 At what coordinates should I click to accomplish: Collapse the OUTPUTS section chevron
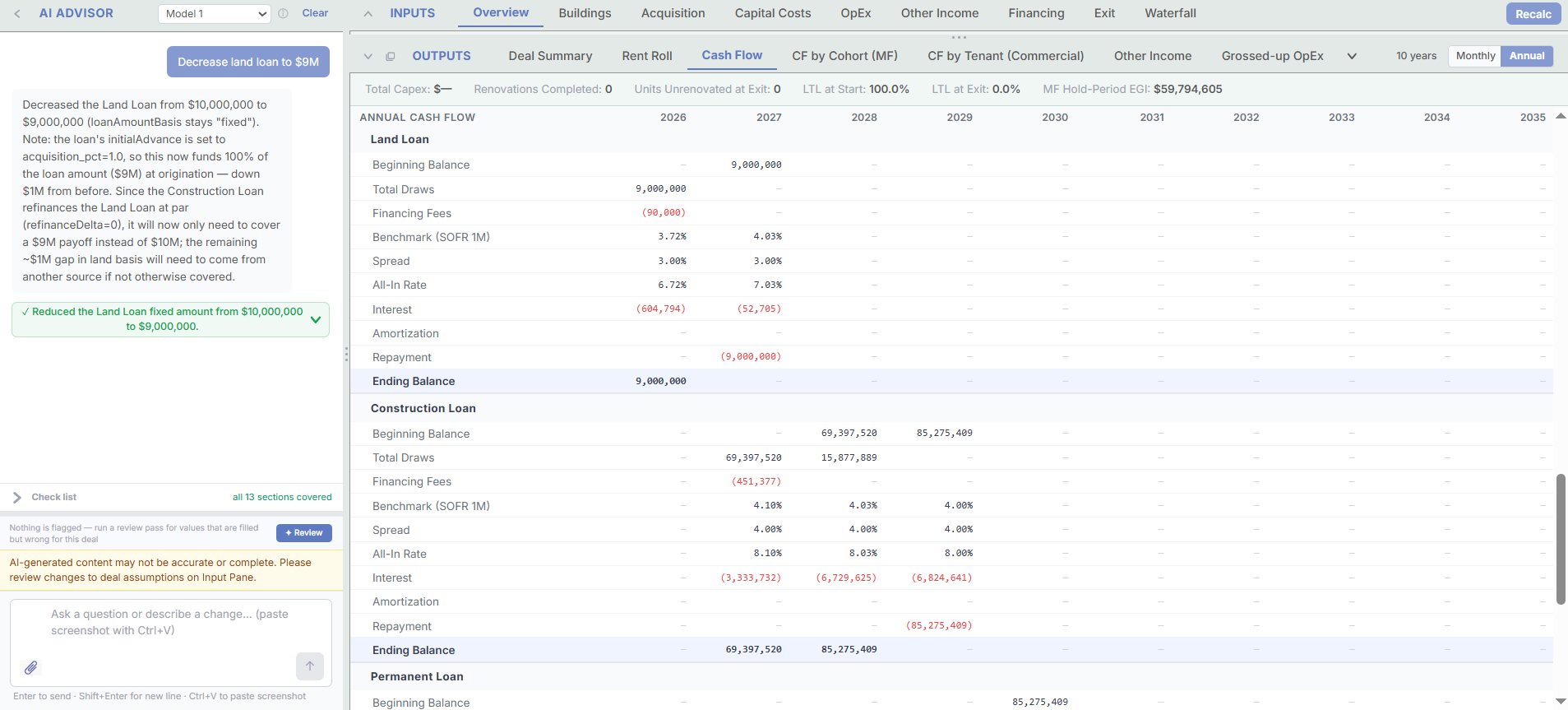[368, 56]
